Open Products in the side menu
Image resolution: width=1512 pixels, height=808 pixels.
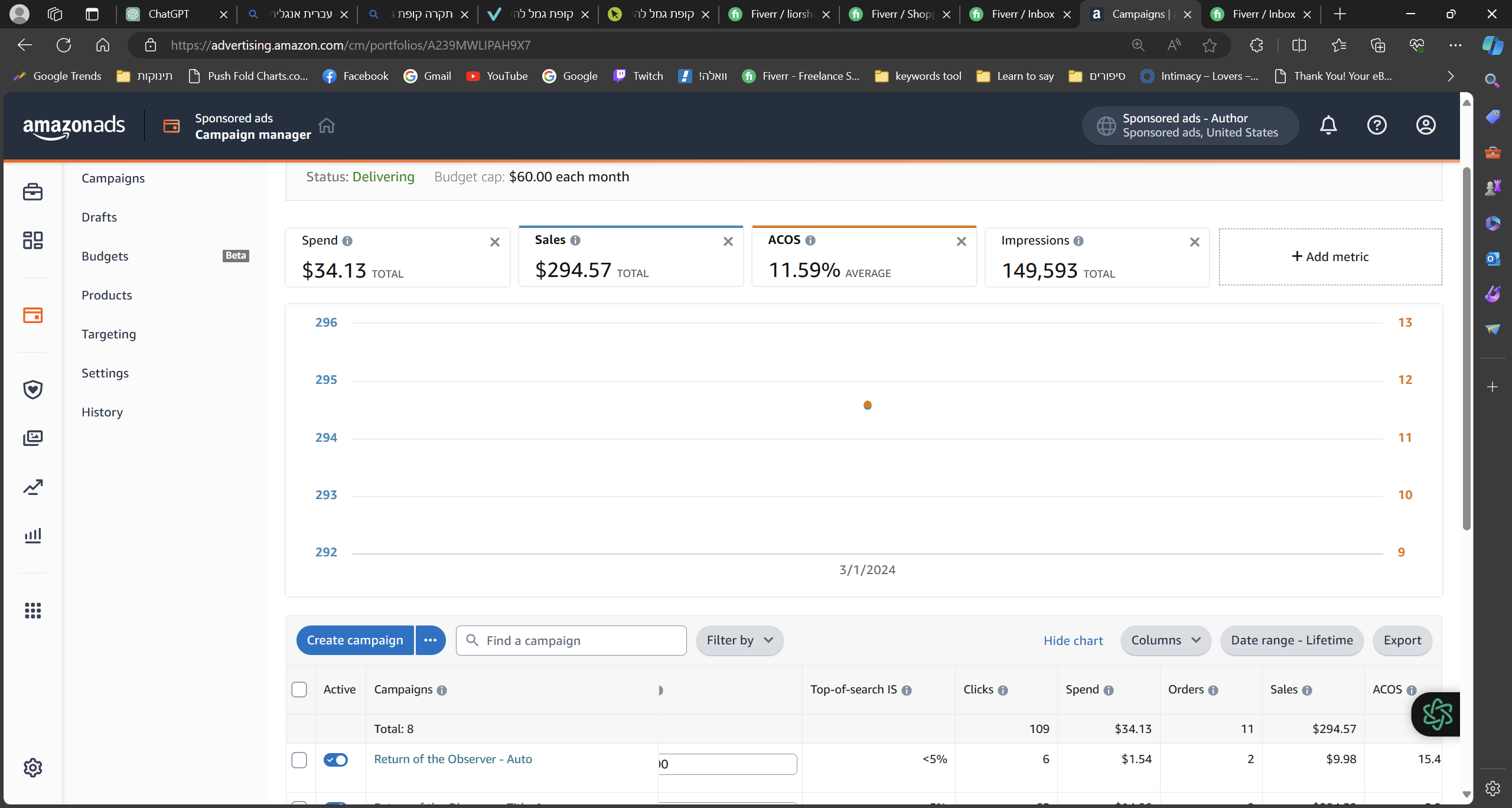(x=107, y=295)
